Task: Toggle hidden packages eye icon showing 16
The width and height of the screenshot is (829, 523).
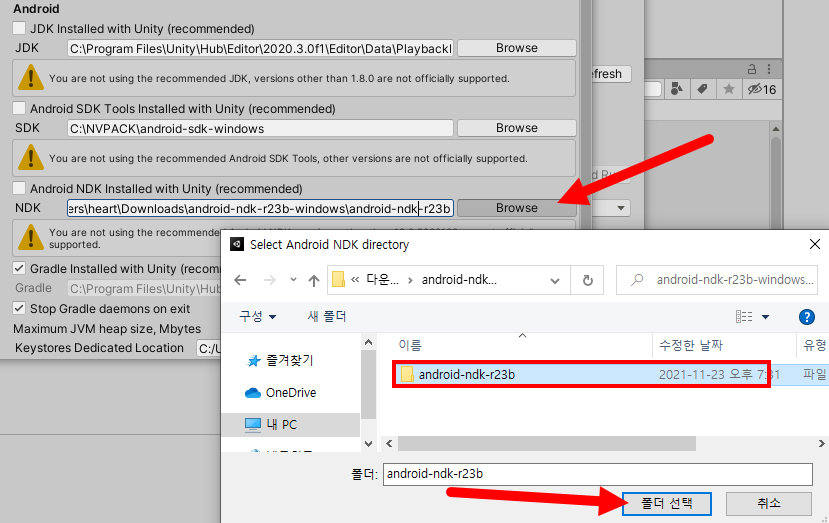Action: (762, 89)
